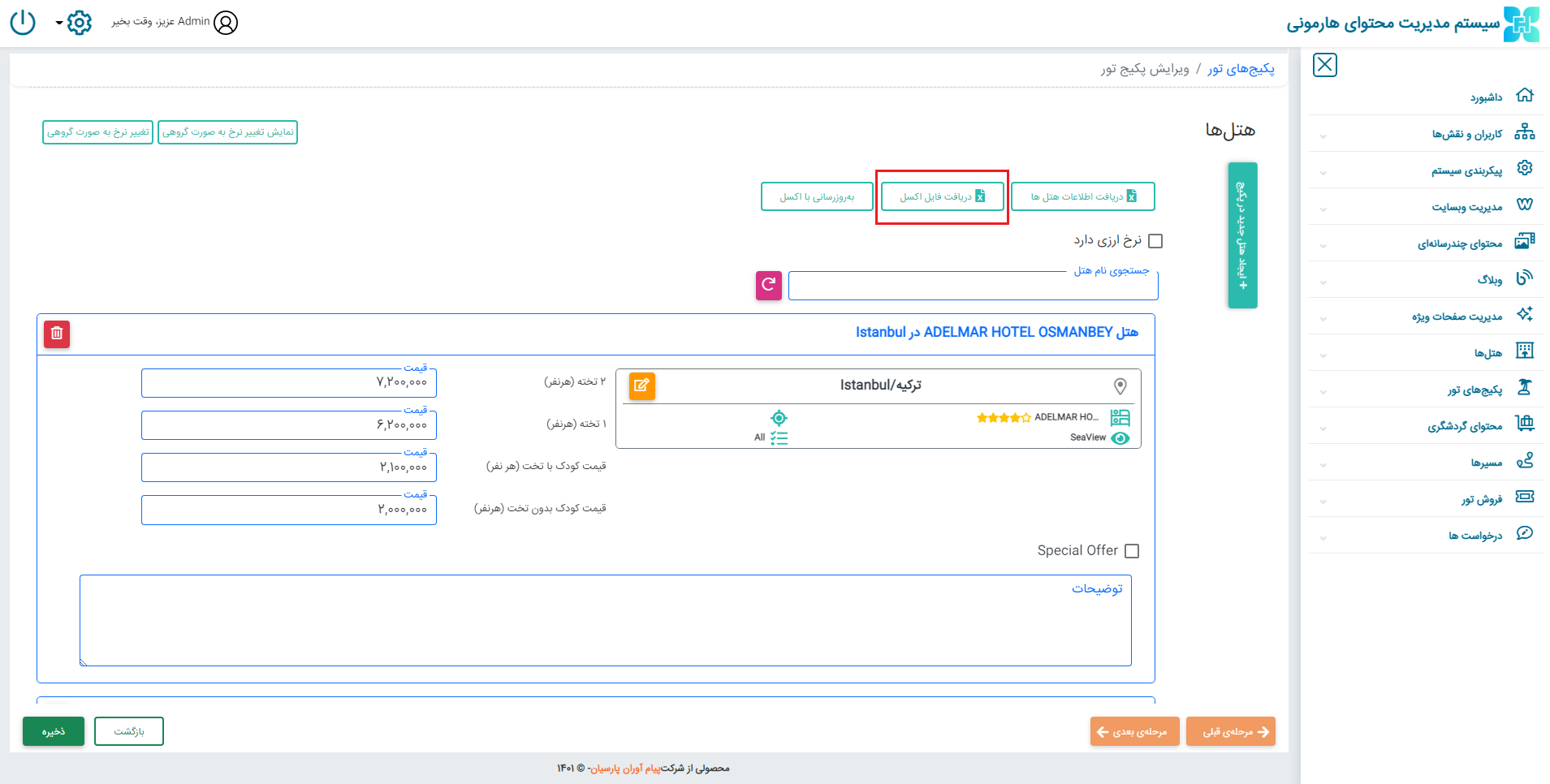Open the settings gear icon in header
Screen dimensions: 1550x784
click(79, 23)
